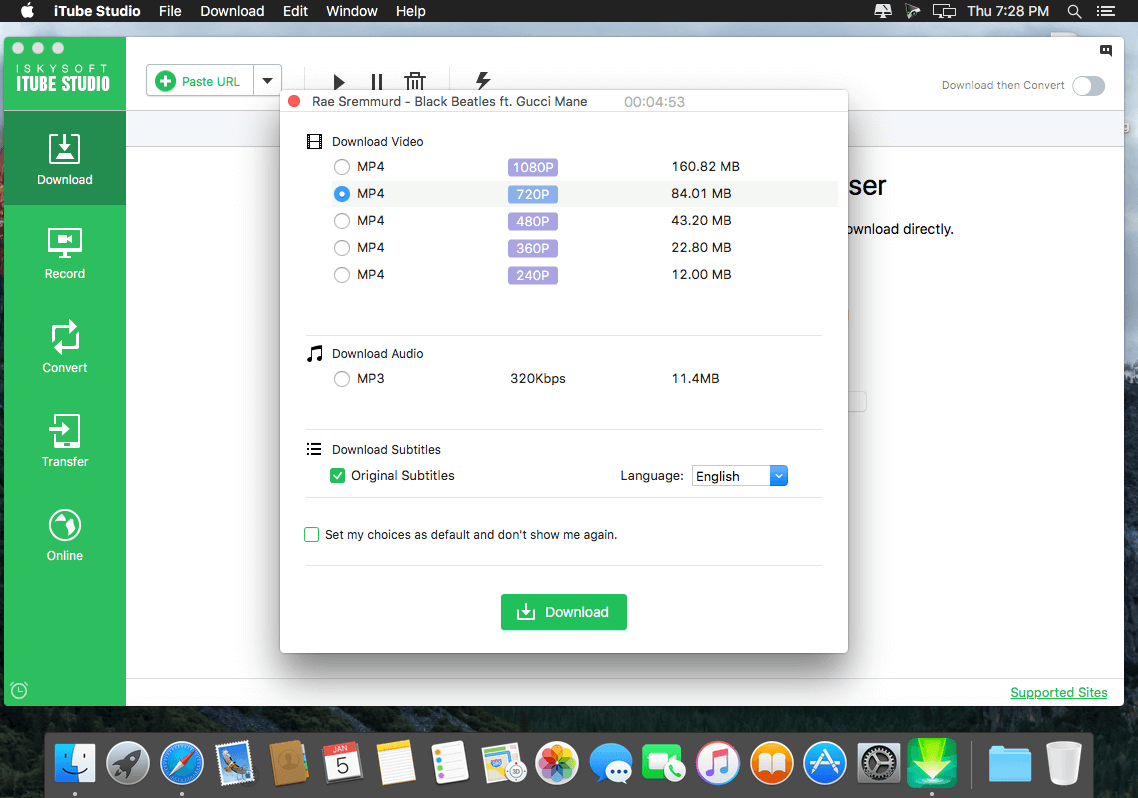
Task: Open the Transfer section in sidebar
Action: point(65,440)
